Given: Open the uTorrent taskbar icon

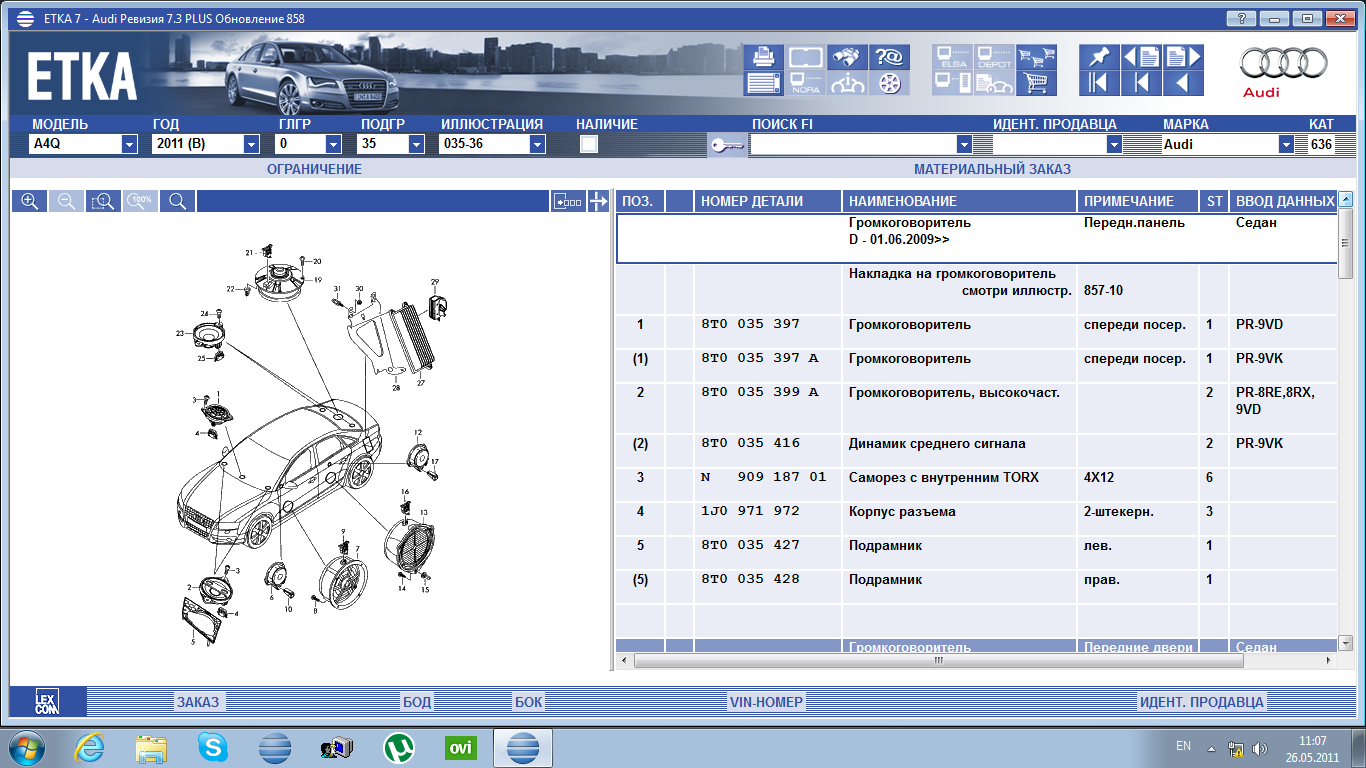Looking at the screenshot, I should 399,747.
